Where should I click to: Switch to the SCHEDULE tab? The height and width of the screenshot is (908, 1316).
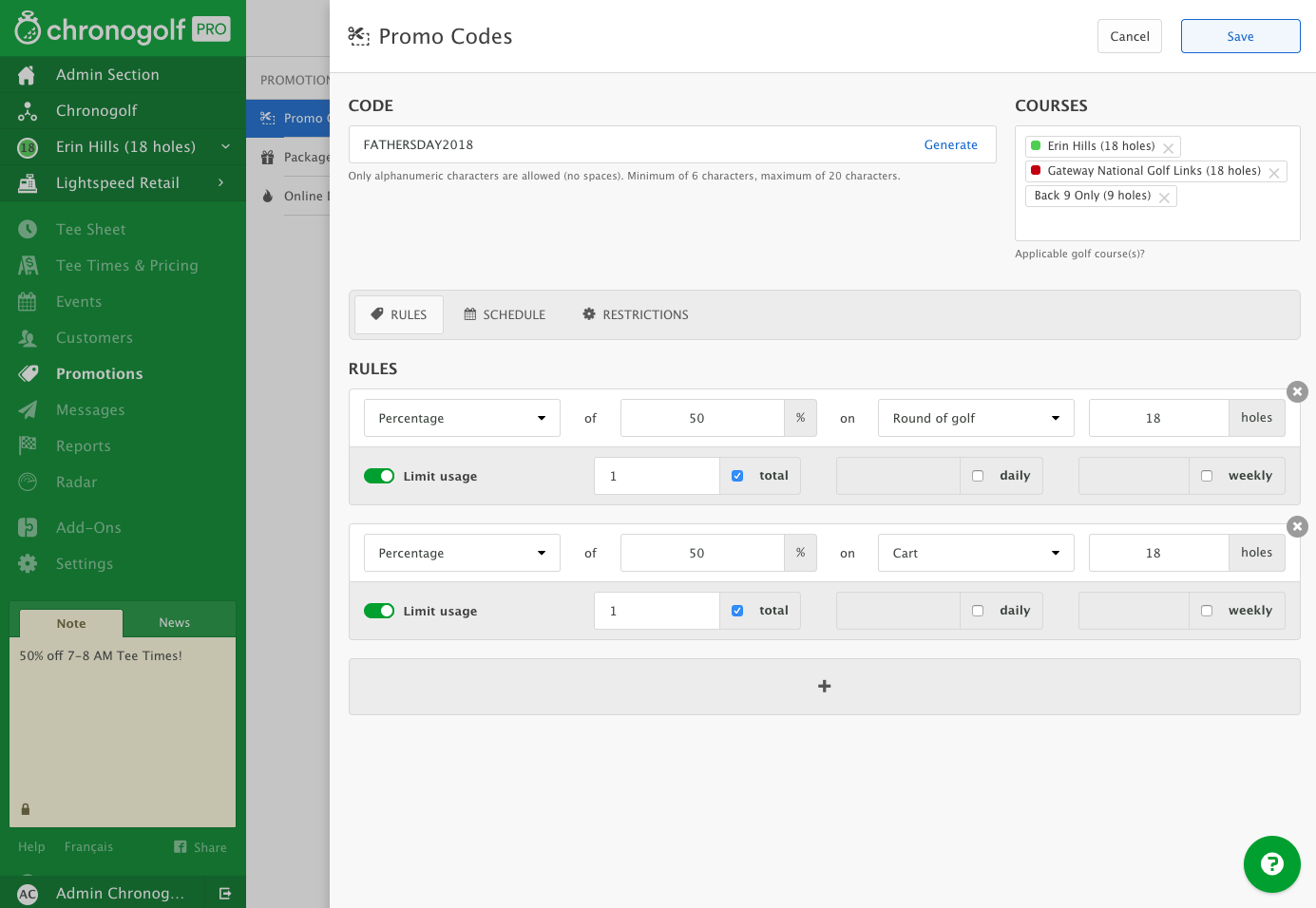pyautogui.click(x=505, y=314)
